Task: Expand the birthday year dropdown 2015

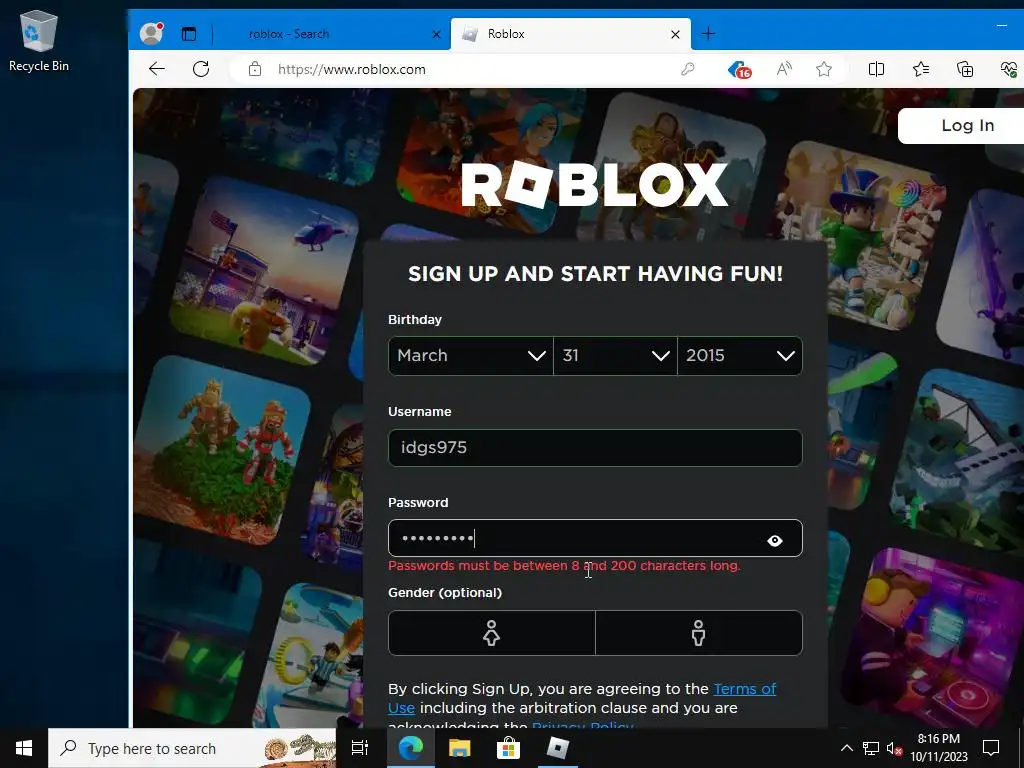Action: pyautogui.click(x=740, y=356)
